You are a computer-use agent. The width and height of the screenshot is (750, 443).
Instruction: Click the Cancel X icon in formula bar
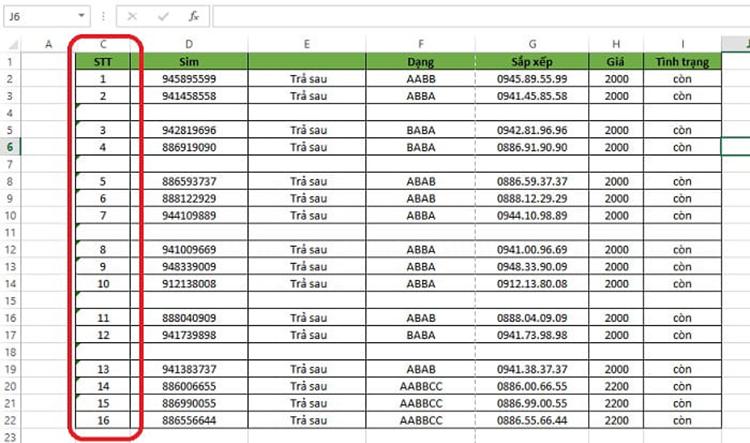[x=132, y=17]
